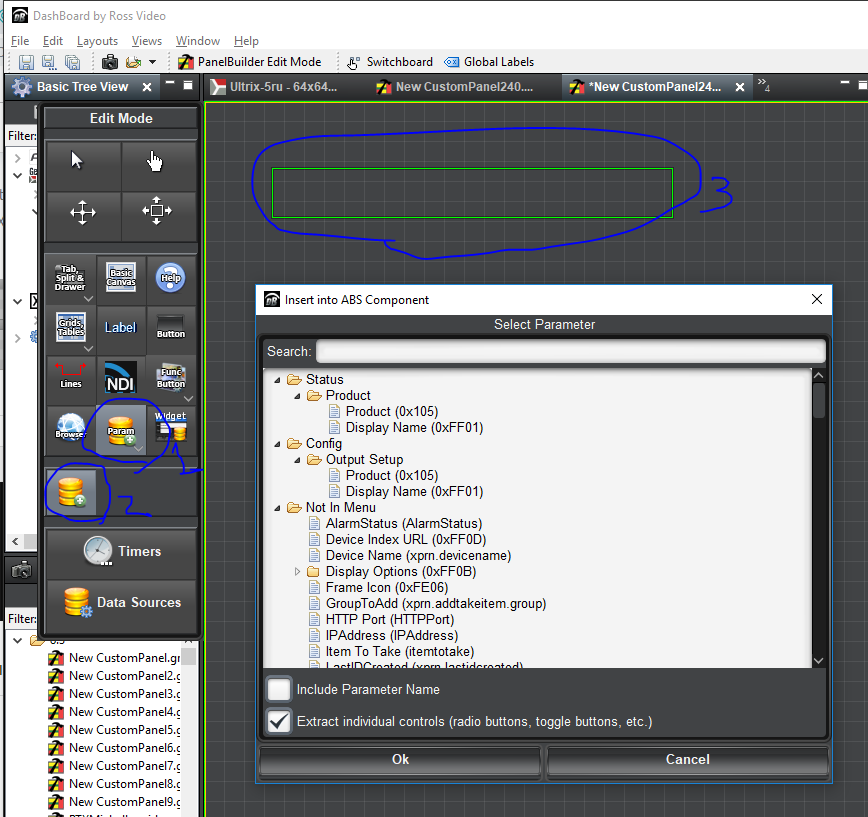Open the Layouts menu
The width and height of the screenshot is (868, 817).
[x=97, y=41]
